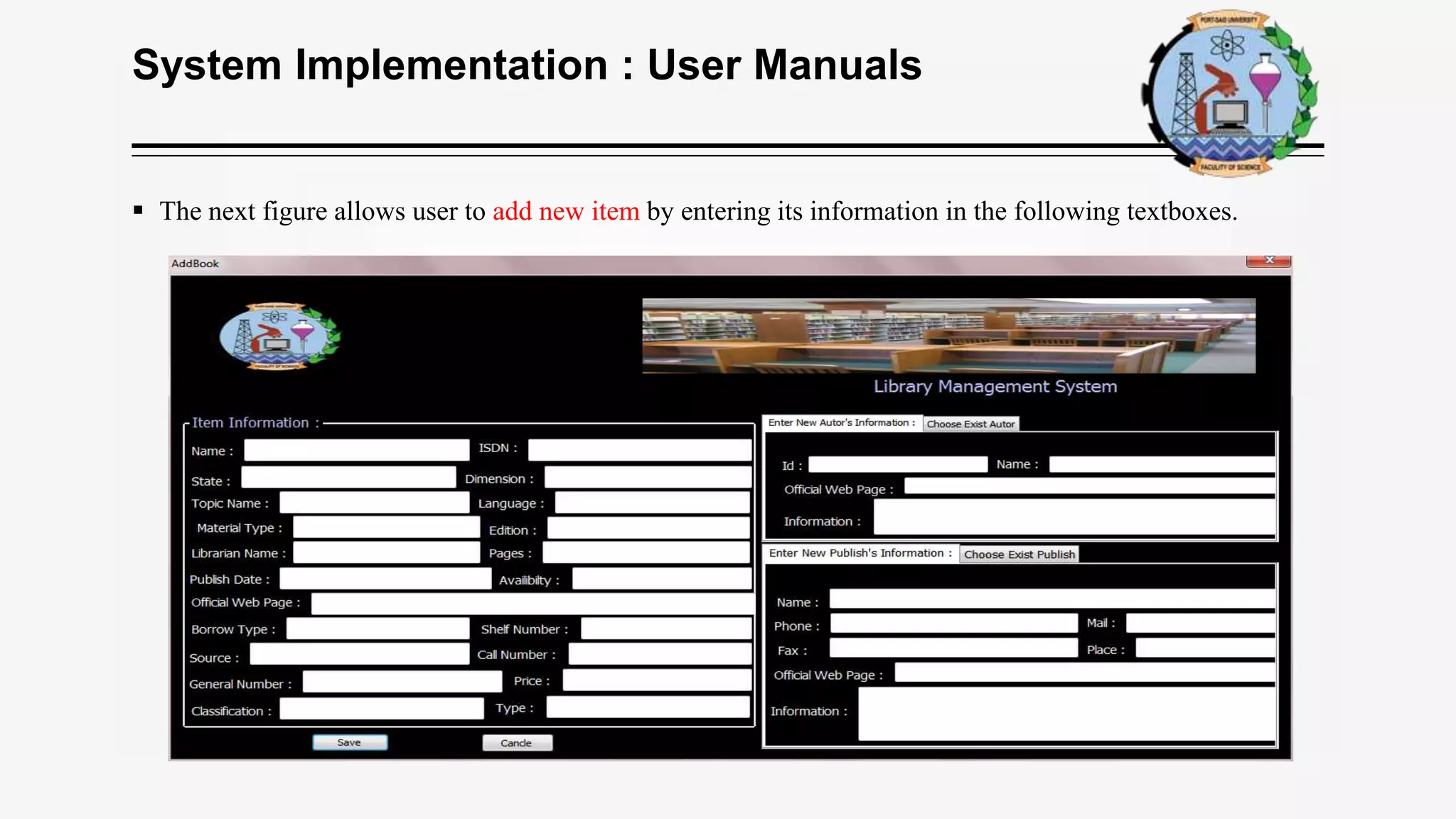This screenshot has width=1456, height=819.
Task: Click the publisher Place text box
Action: [1205, 648]
